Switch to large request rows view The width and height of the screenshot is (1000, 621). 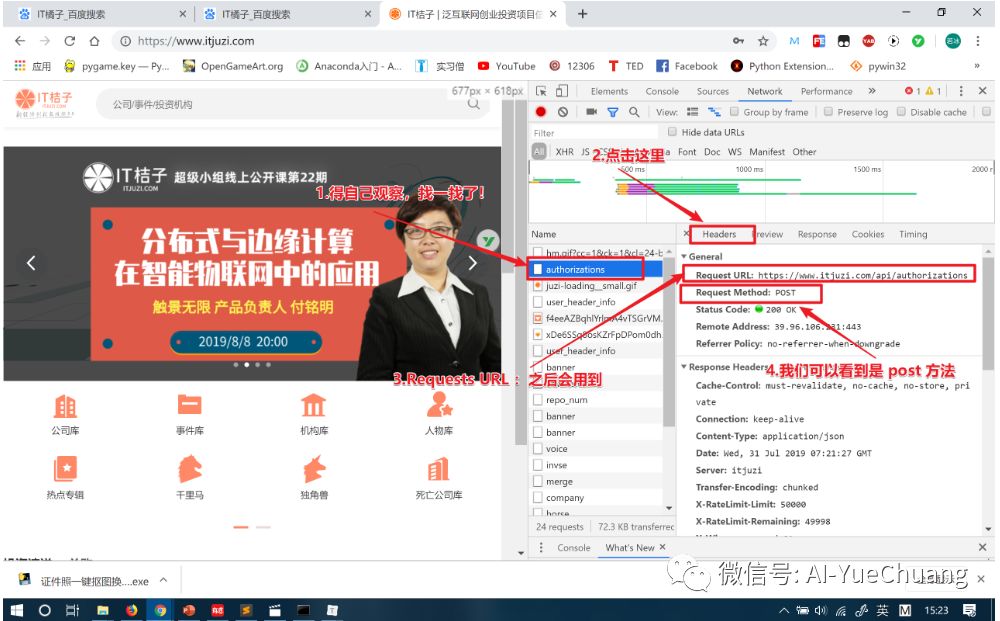[693, 112]
